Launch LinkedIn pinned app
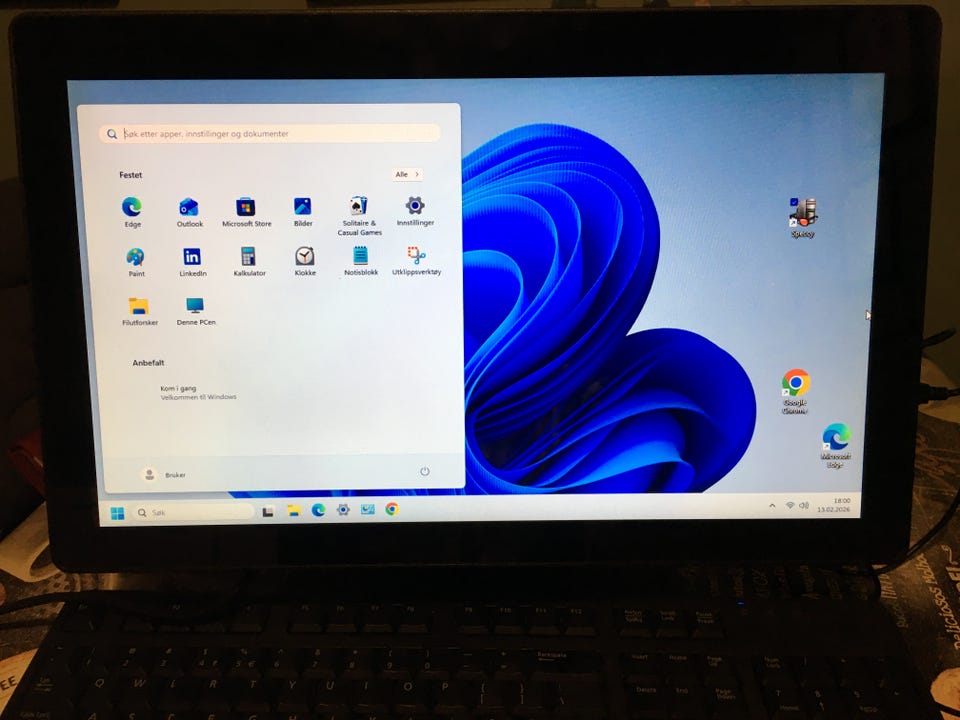The image size is (960, 720). click(192, 262)
